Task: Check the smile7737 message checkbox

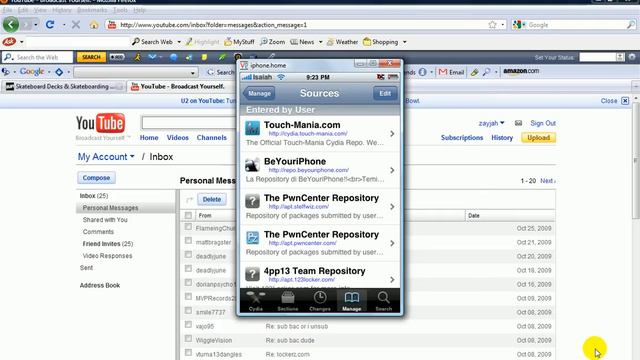Action: [x=188, y=311]
